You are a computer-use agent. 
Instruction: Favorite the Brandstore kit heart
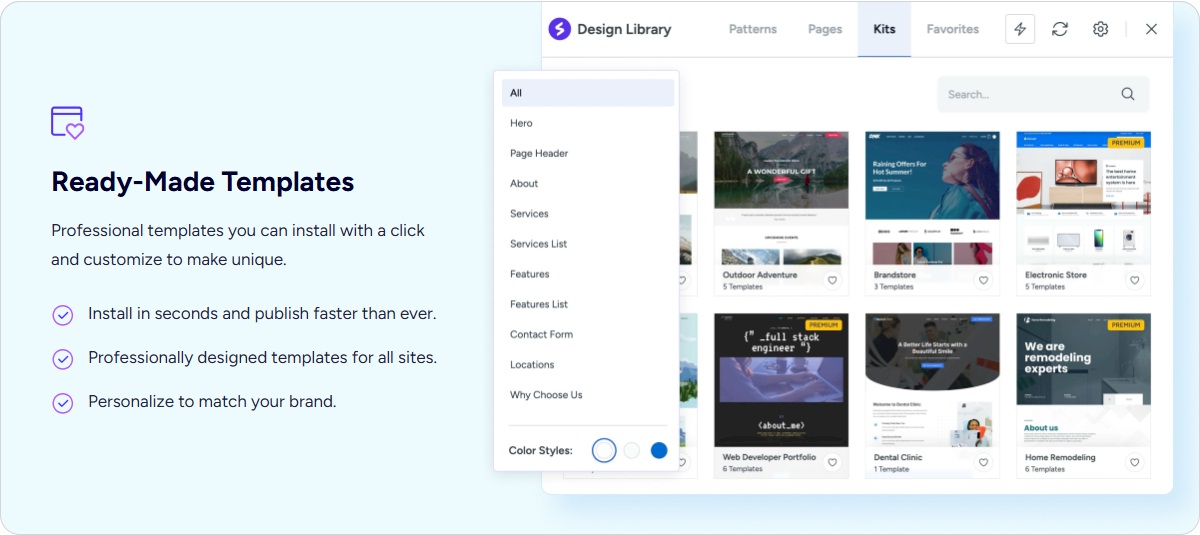click(x=983, y=281)
